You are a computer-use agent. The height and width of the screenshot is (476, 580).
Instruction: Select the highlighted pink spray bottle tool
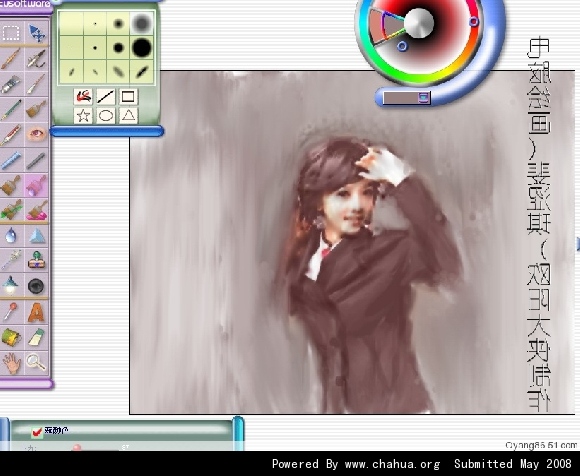(36, 185)
